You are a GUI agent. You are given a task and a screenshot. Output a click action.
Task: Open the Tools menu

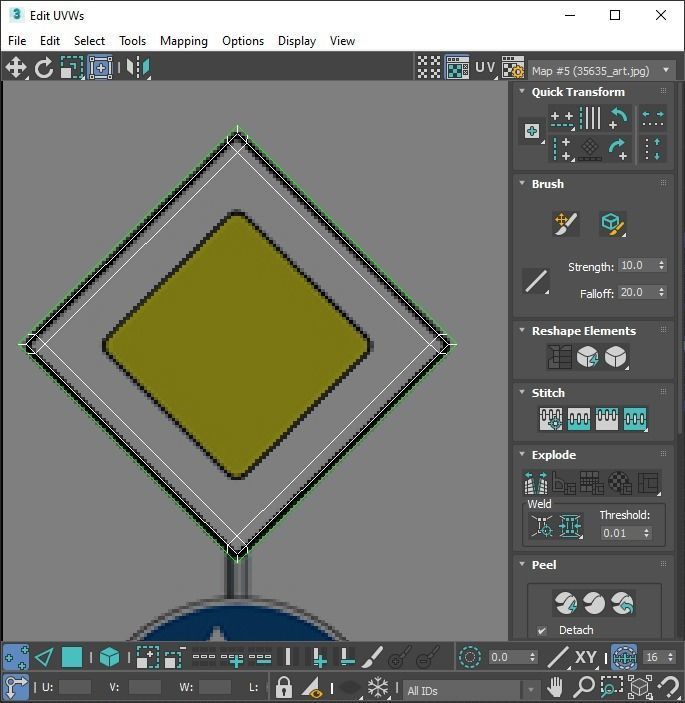click(x=132, y=41)
